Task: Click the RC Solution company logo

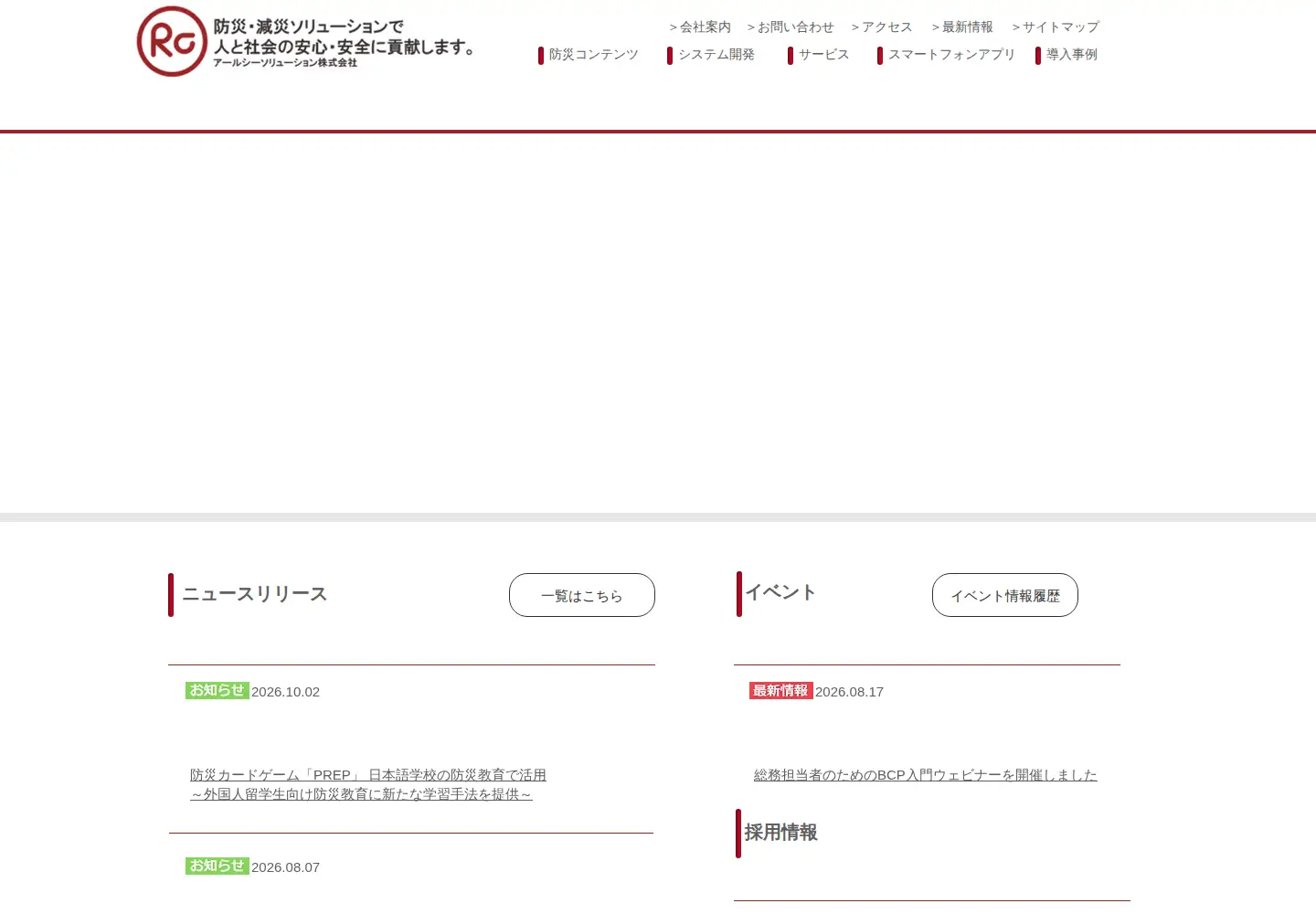Action: 172,41
